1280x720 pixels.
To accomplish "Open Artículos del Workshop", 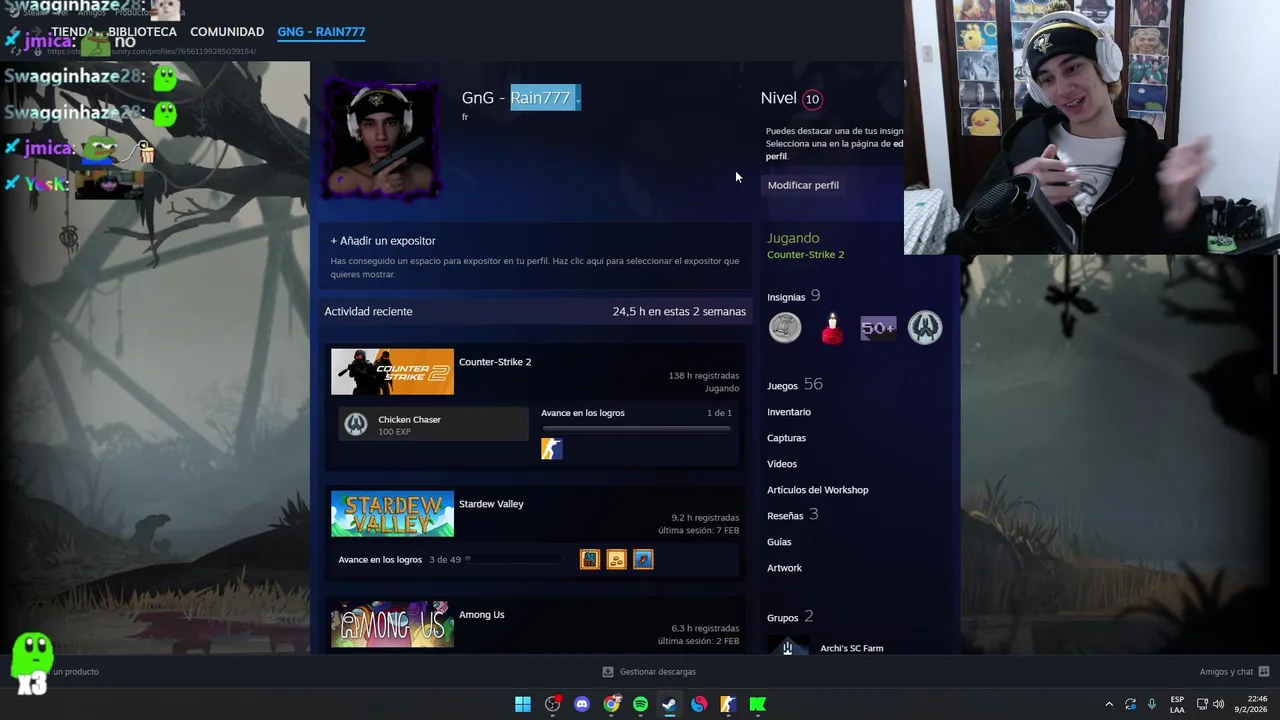I will click(x=817, y=490).
